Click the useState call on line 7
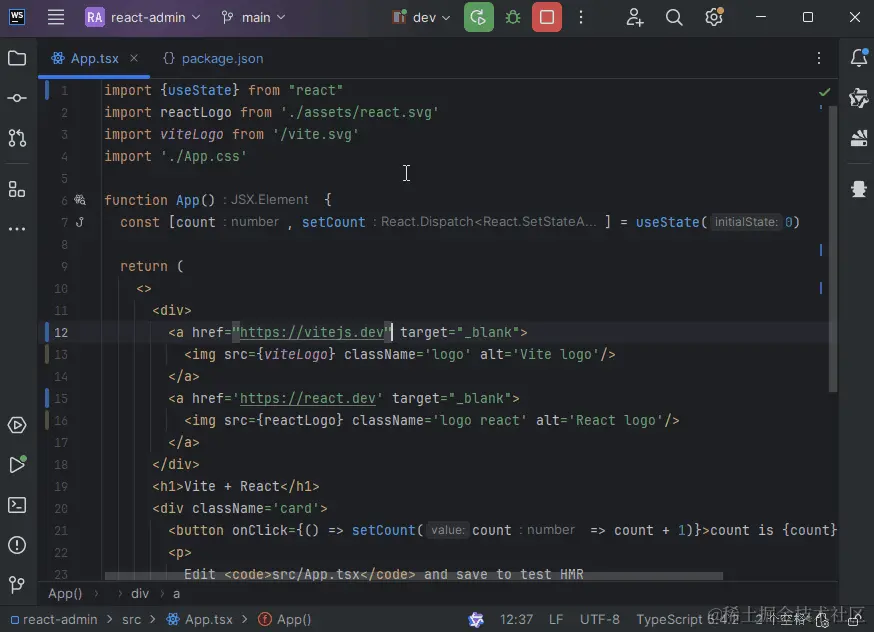The height and width of the screenshot is (632, 874). [x=667, y=222]
